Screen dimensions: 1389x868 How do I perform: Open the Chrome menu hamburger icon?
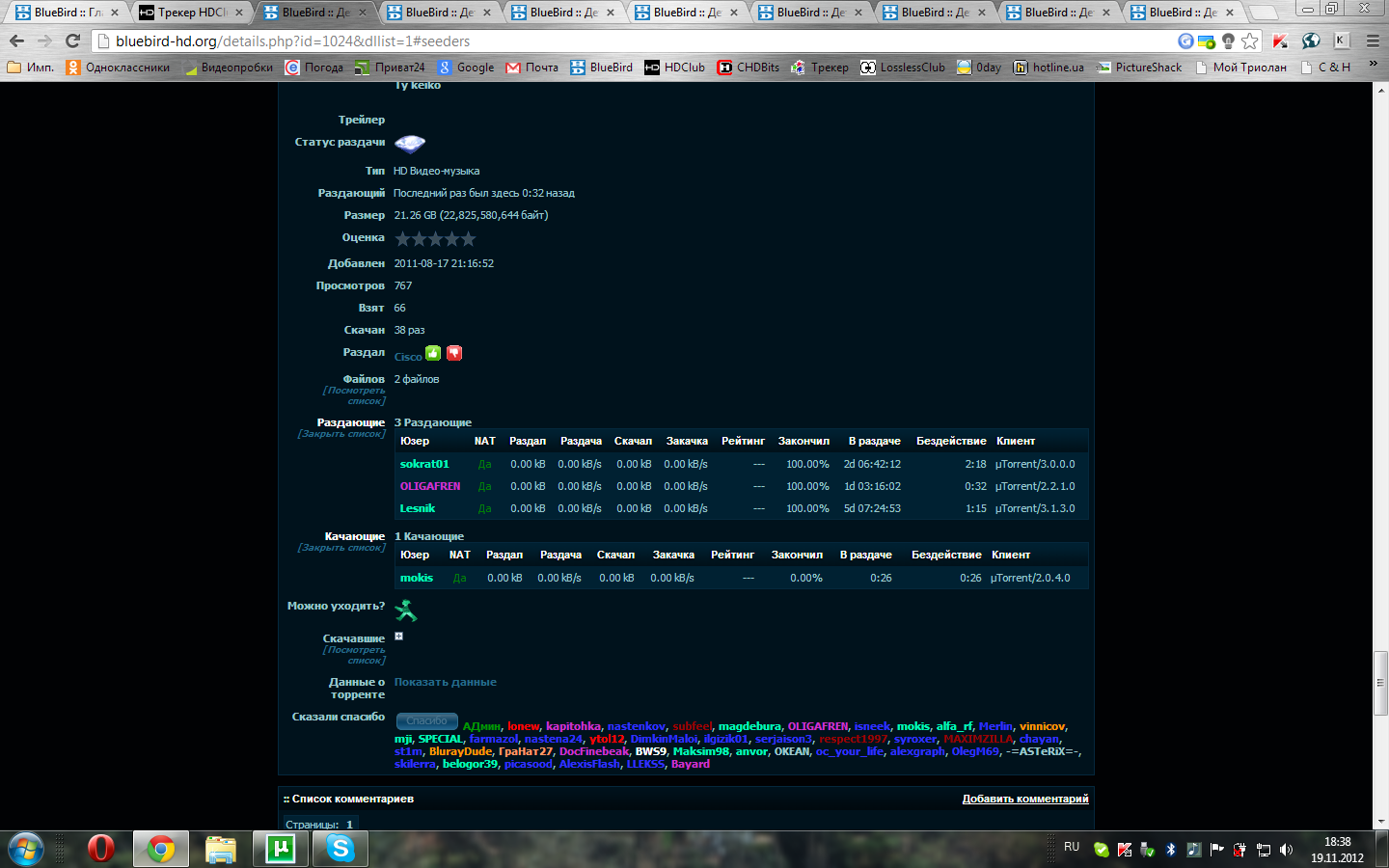1373,41
